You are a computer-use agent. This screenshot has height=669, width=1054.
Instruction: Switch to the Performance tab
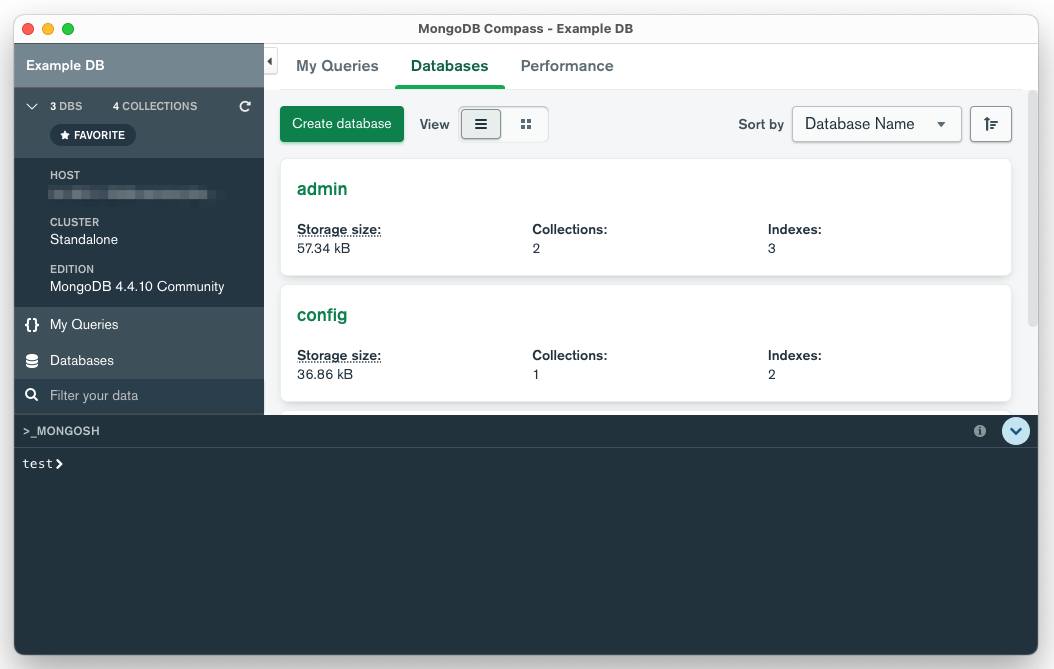[567, 66]
